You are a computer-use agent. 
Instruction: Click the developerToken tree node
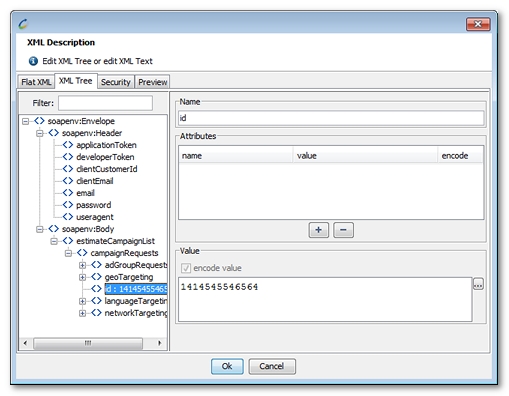[x=105, y=157]
